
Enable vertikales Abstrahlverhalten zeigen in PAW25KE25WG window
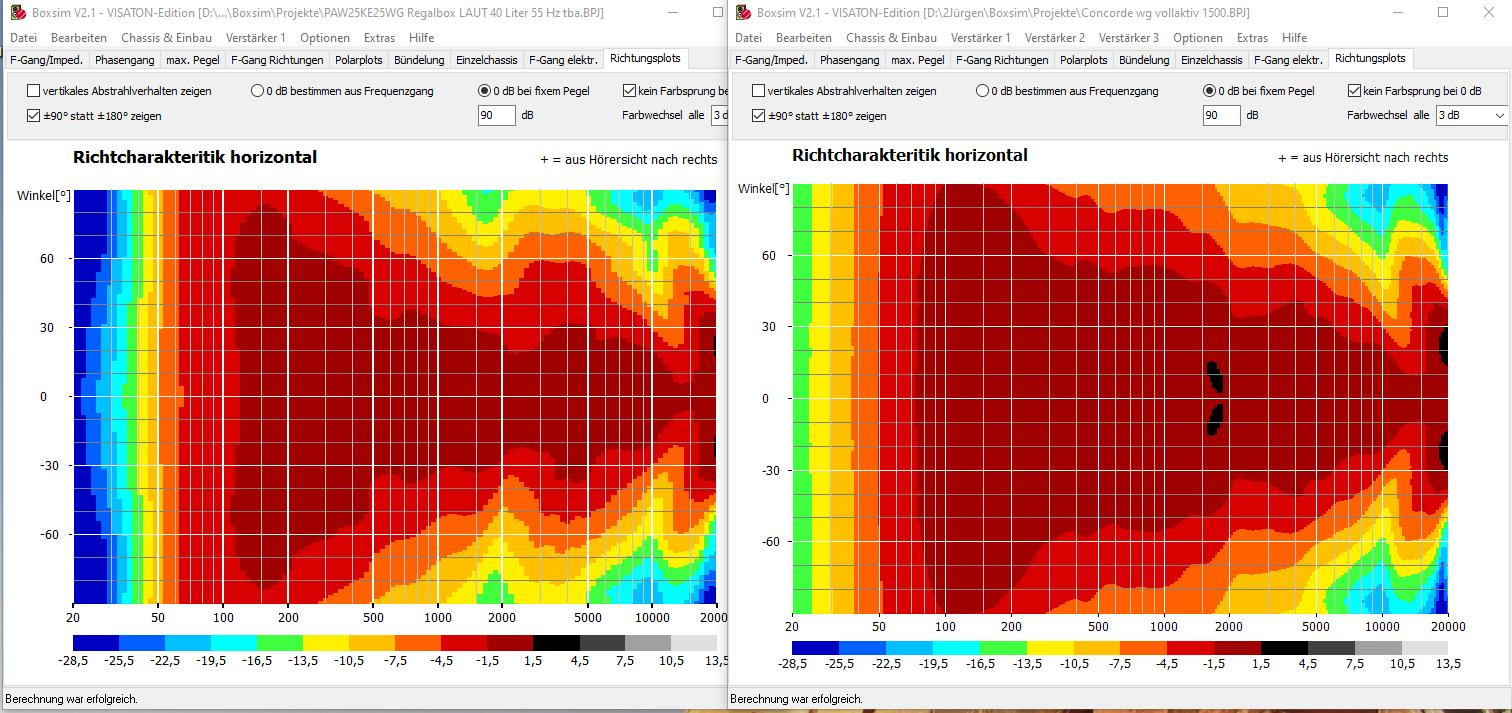[34, 91]
